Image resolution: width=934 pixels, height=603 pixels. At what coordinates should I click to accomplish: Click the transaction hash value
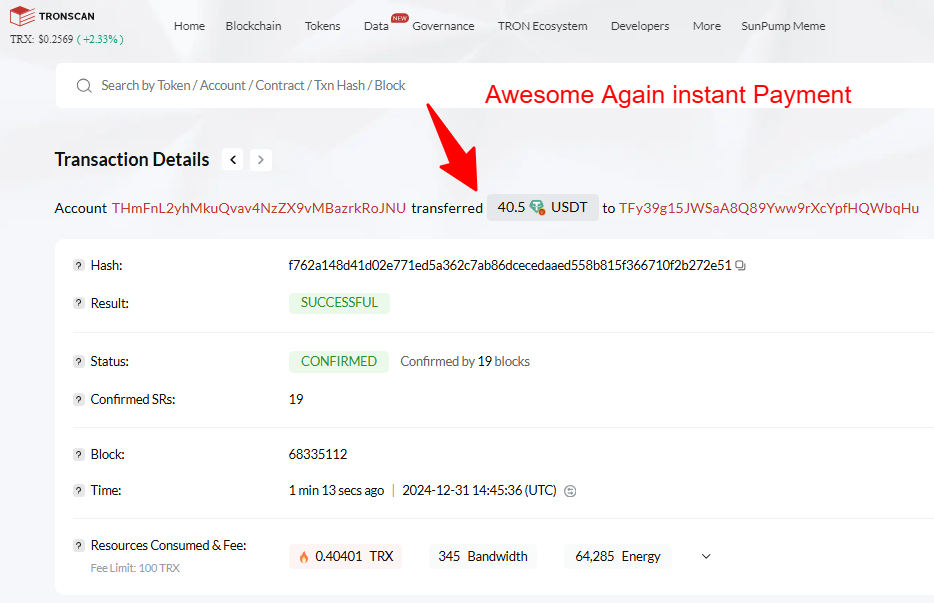(x=510, y=266)
